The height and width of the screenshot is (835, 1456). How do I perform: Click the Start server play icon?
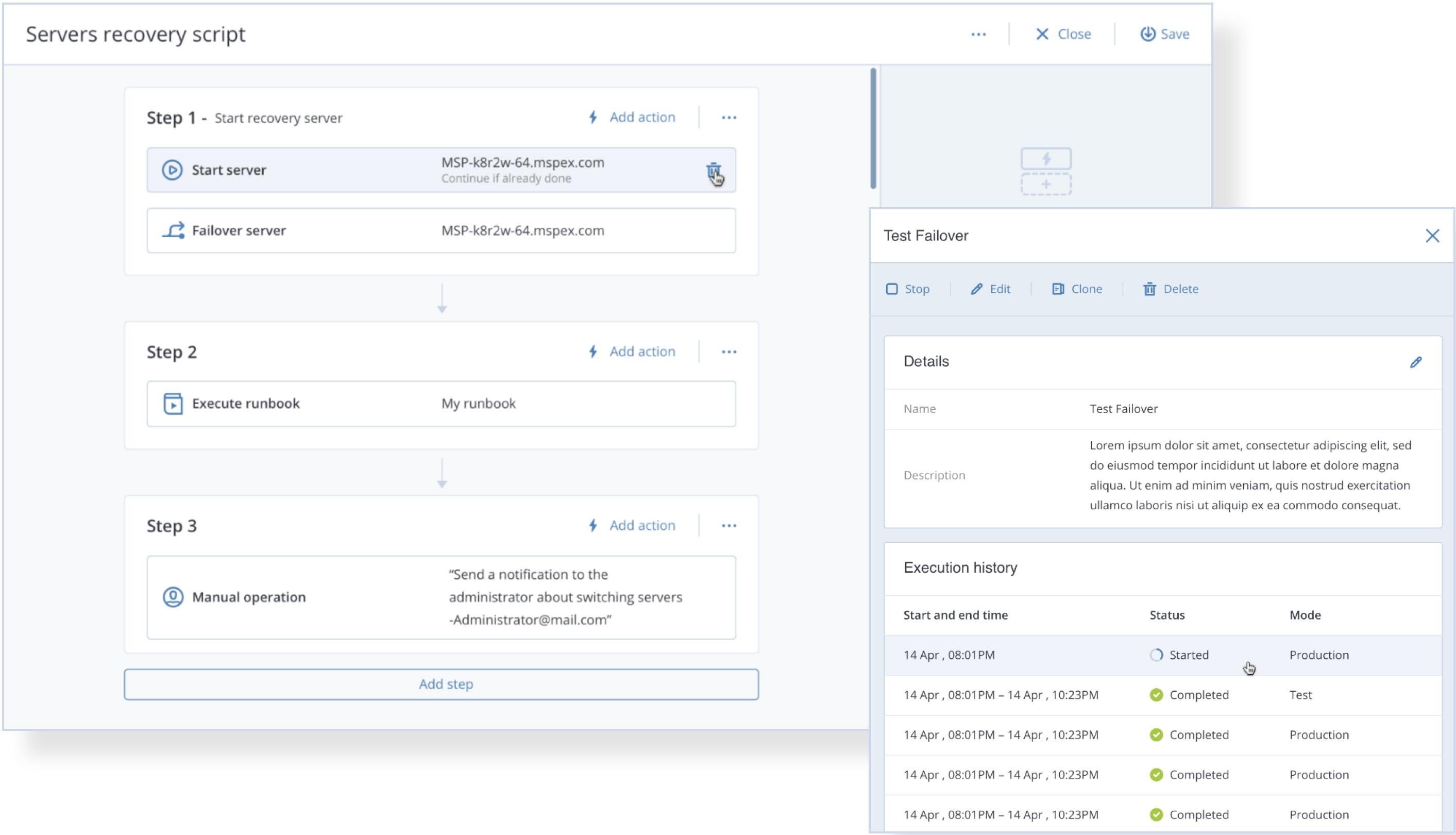(172, 170)
